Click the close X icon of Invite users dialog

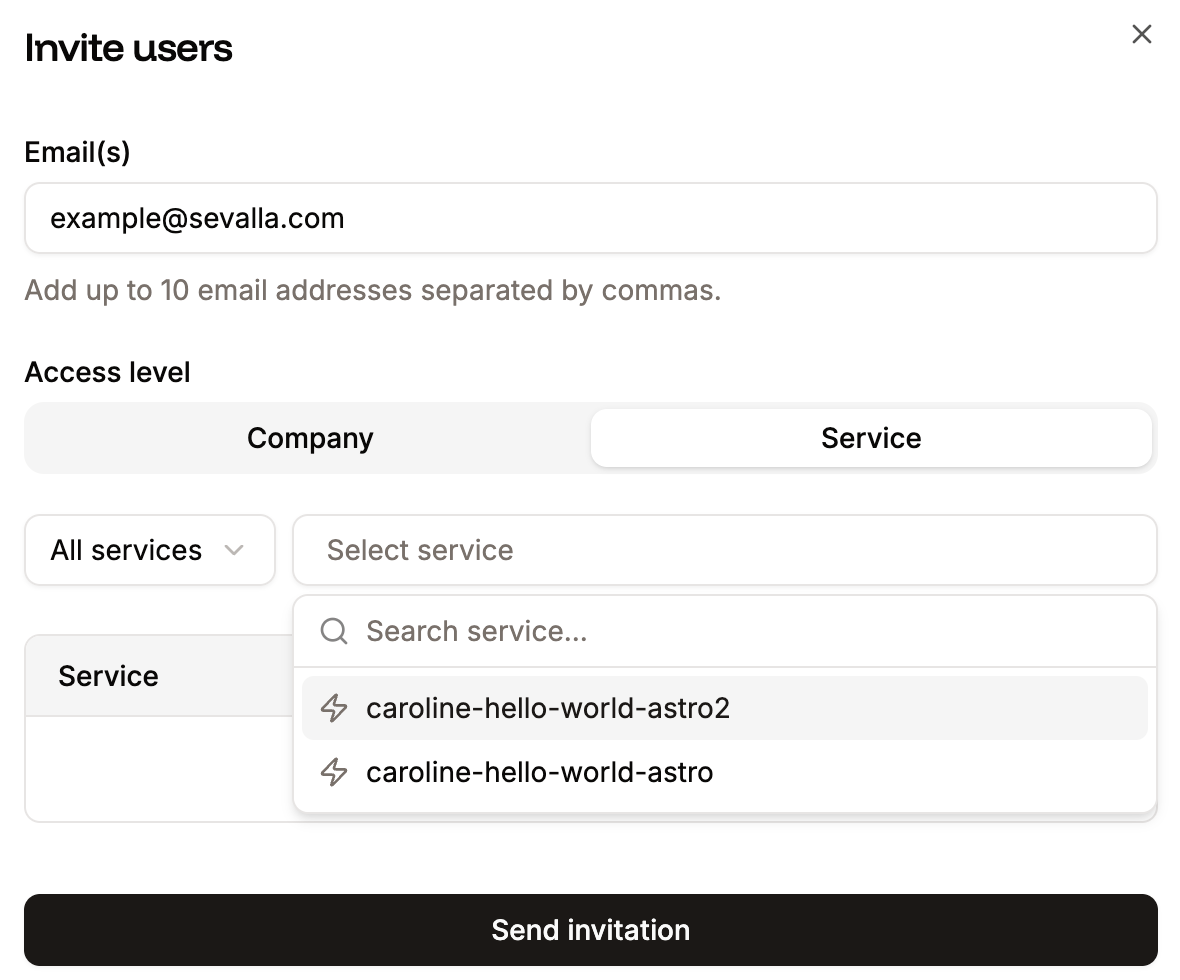pyautogui.click(x=1141, y=33)
